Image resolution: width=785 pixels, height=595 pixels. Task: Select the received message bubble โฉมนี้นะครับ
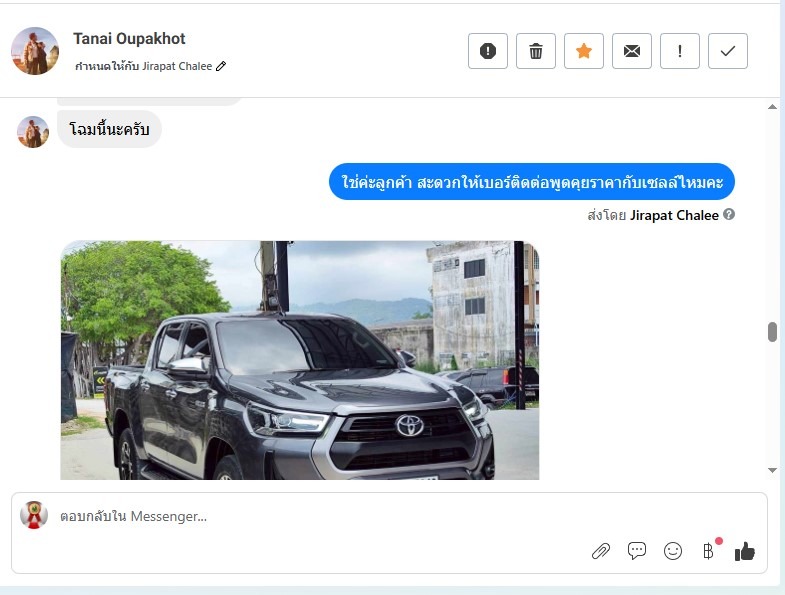tap(109, 129)
